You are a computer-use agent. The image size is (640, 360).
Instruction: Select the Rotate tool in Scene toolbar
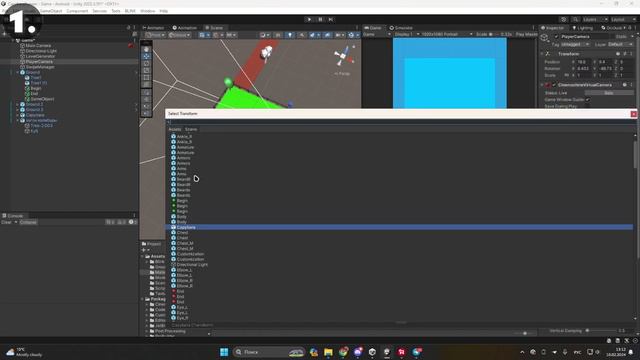pyautogui.click(x=146, y=63)
